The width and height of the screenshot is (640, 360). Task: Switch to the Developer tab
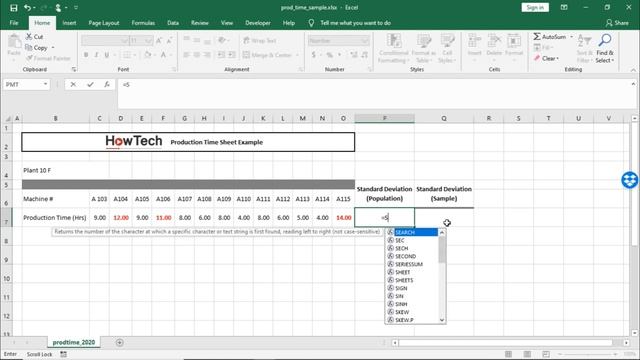258,23
